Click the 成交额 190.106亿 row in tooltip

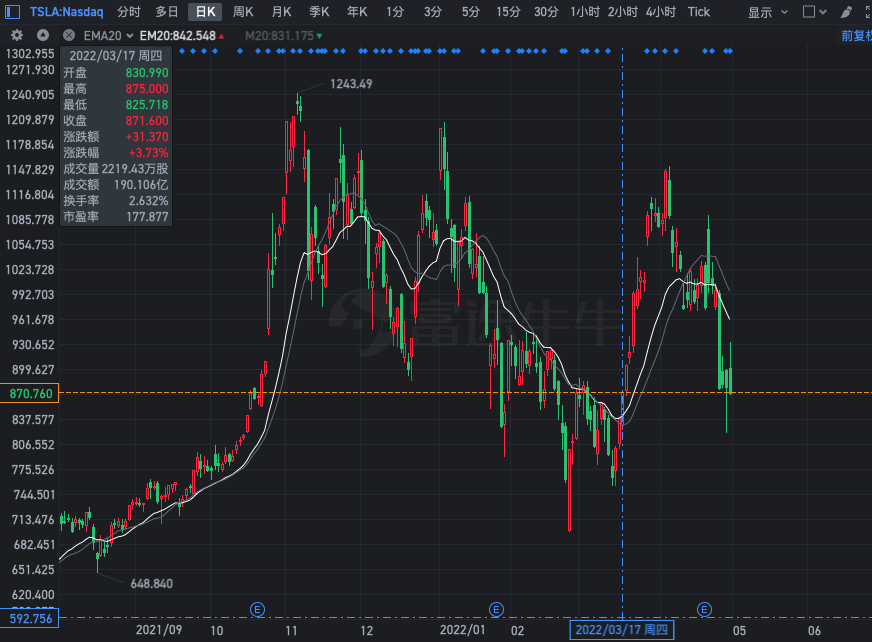tap(116, 185)
